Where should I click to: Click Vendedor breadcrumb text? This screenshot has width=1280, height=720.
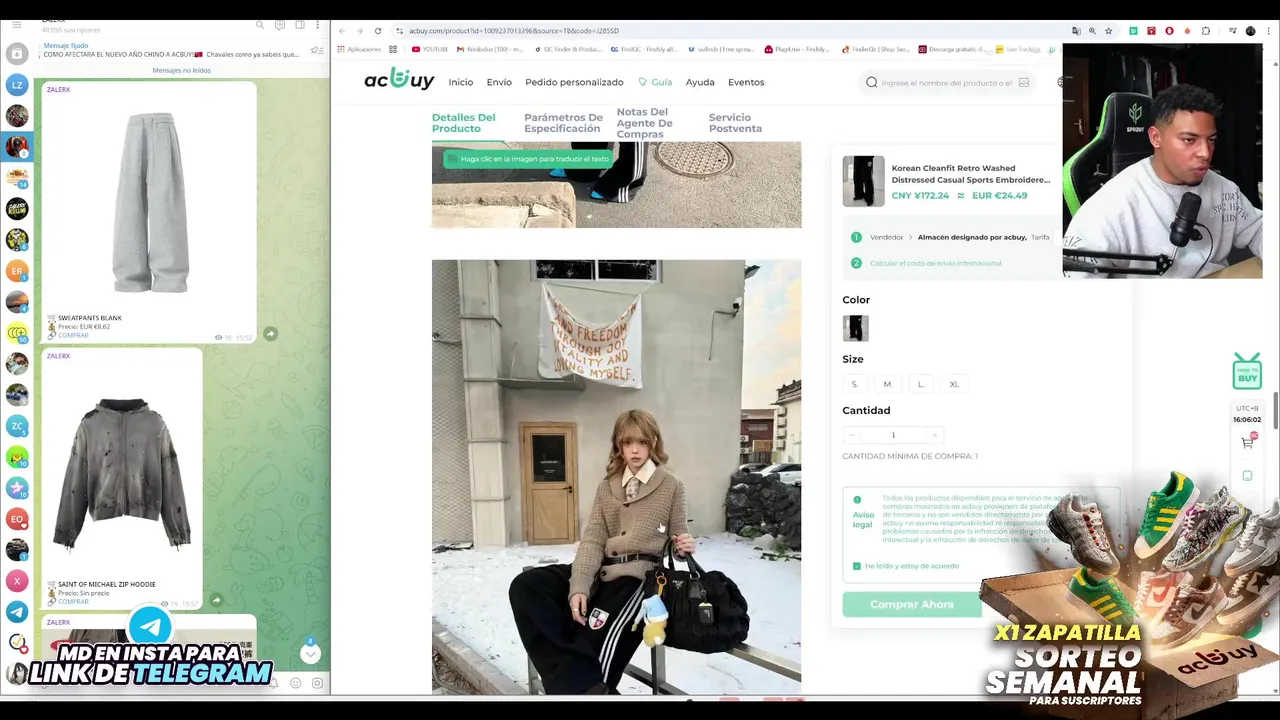tap(886, 237)
